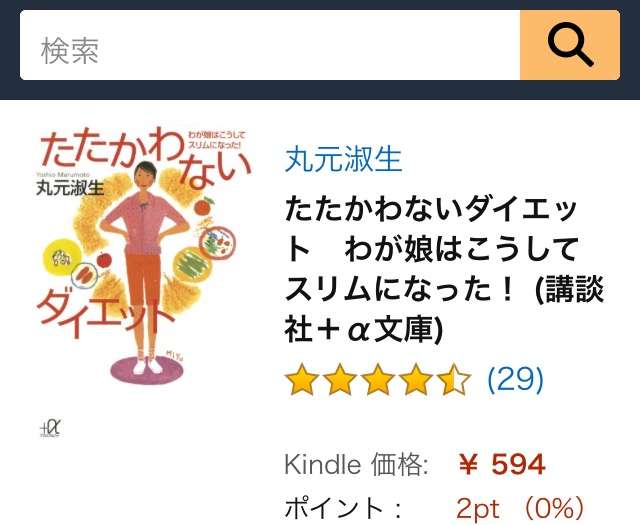Viewport: 640px width, 525px height.
Task: Click the purple oval mat on cover
Action: [x=147, y=370]
